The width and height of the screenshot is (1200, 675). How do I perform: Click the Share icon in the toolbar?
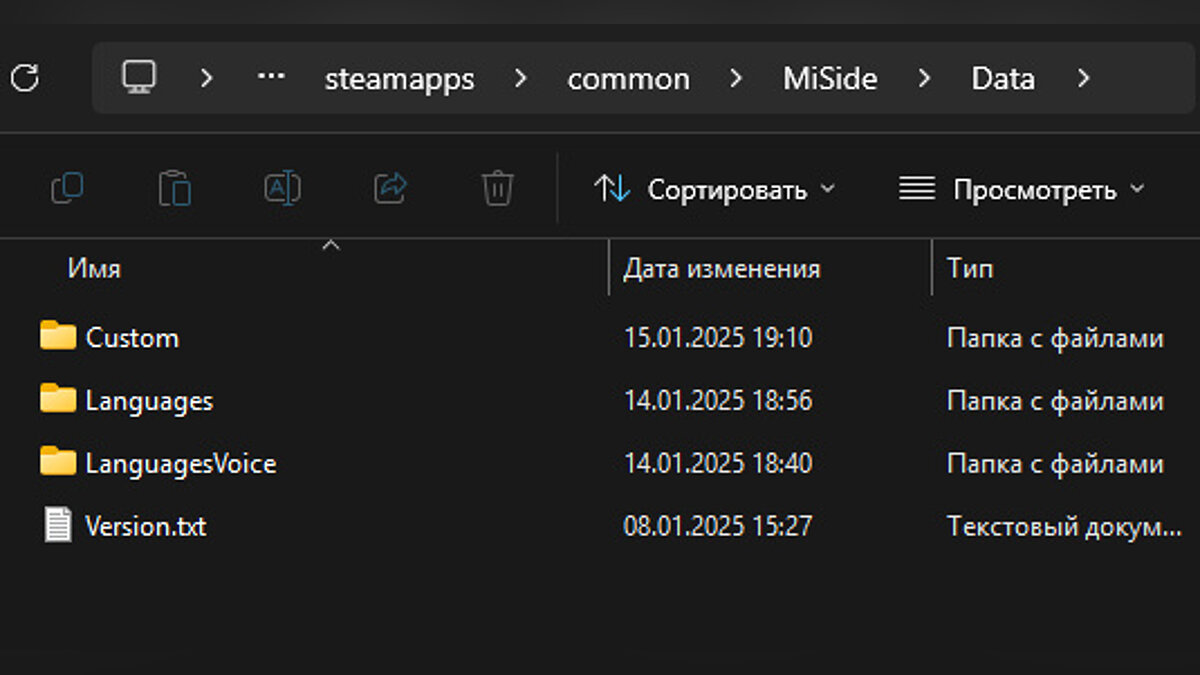pos(390,188)
